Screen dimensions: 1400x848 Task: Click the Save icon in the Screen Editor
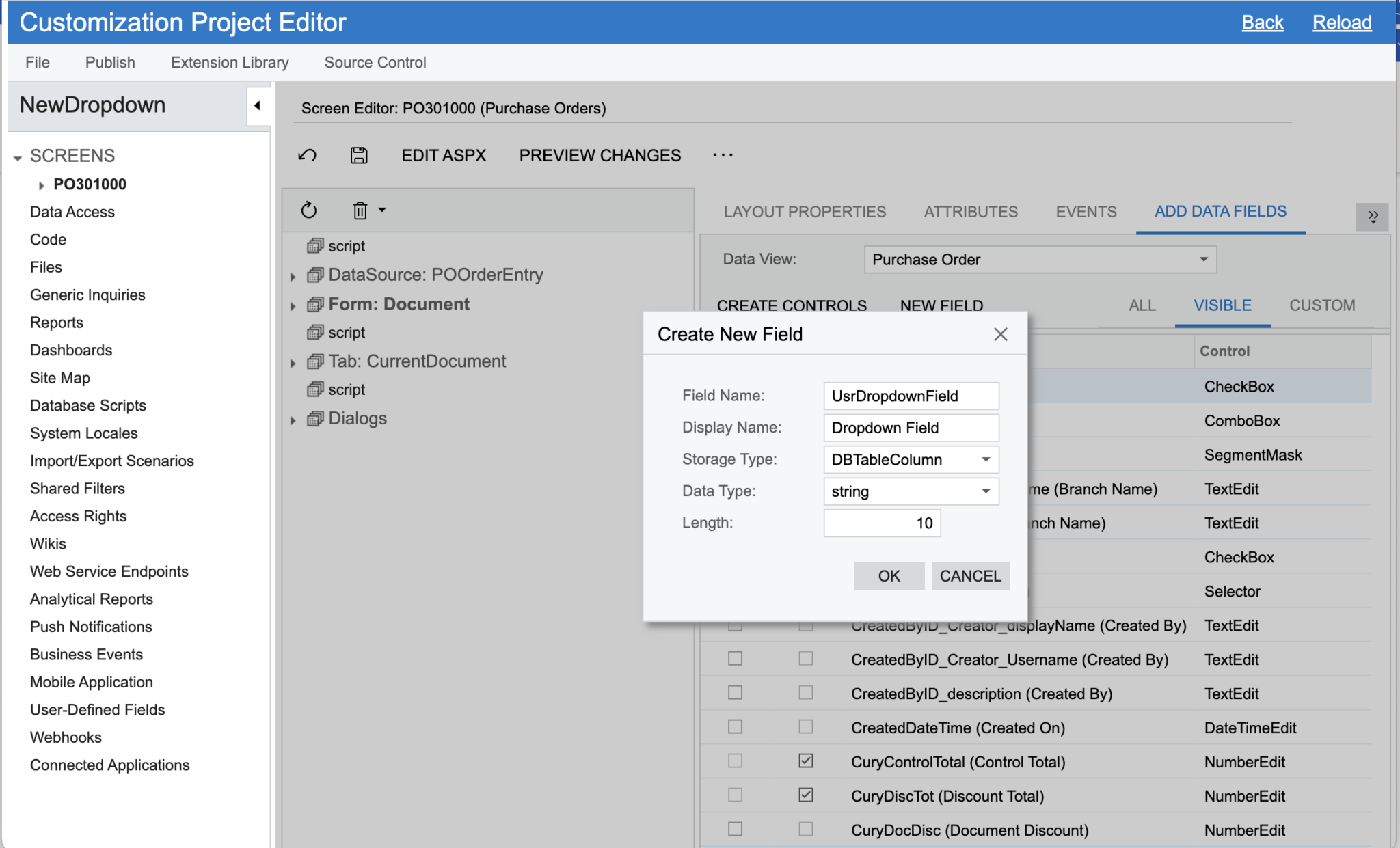(359, 155)
